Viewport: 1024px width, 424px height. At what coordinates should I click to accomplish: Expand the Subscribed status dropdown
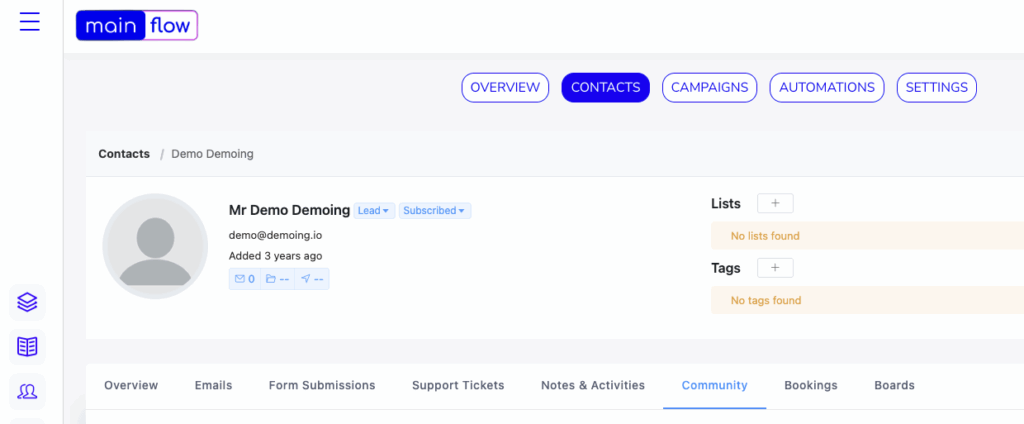tap(435, 210)
